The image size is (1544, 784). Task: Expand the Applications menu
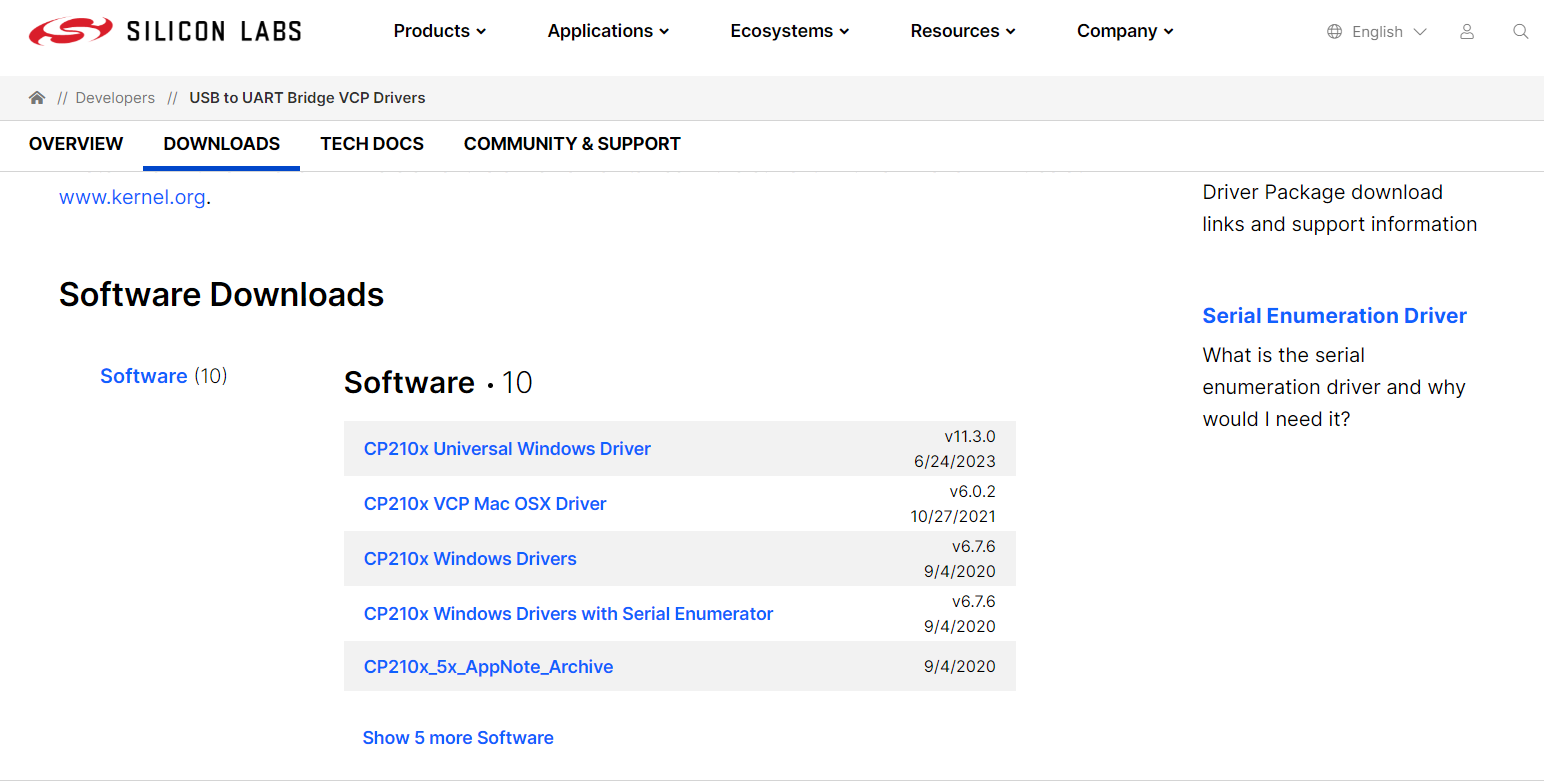[608, 31]
